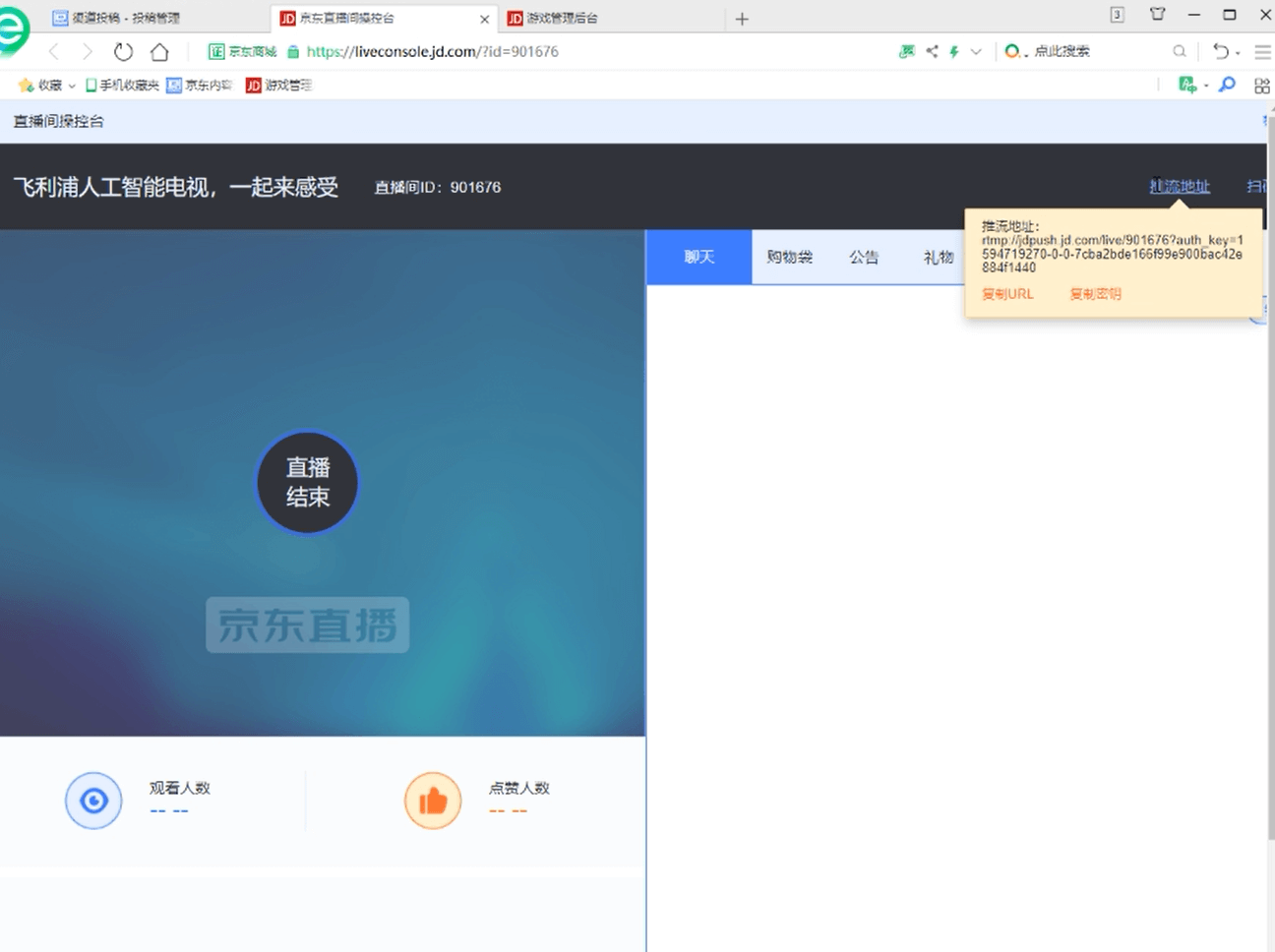Select the 礼物 tab
The width and height of the screenshot is (1275, 952).
tap(938, 257)
